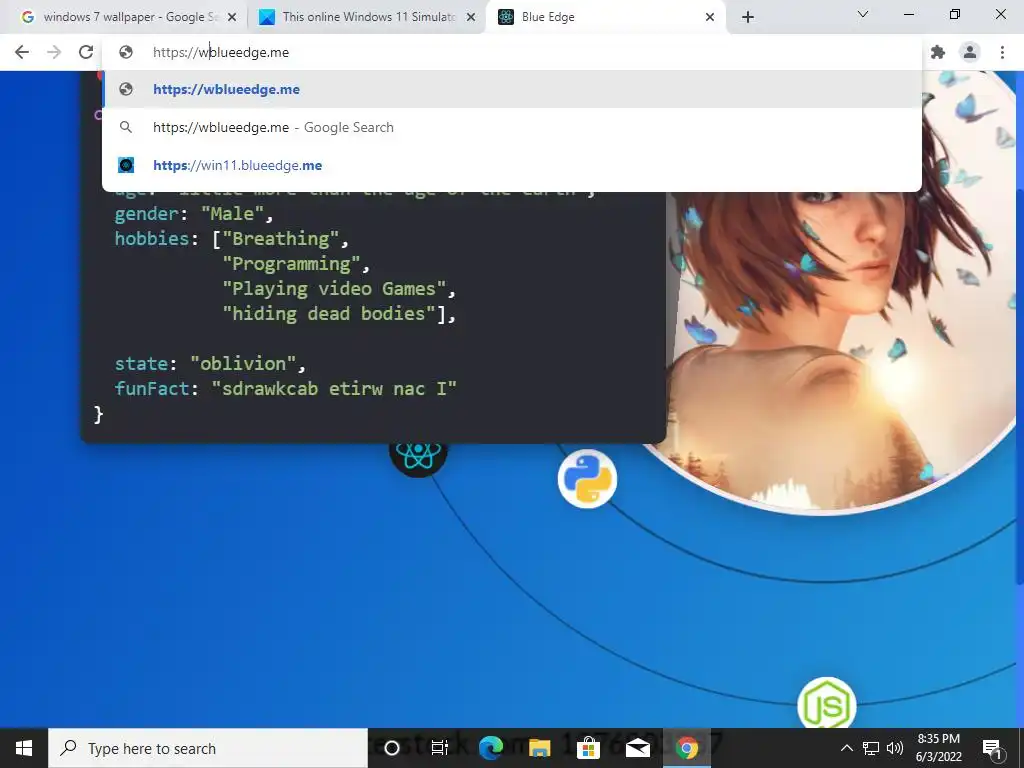The height and width of the screenshot is (768, 1024).
Task: Open the clock showing 8:35 PM
Action: click(938, 748)
